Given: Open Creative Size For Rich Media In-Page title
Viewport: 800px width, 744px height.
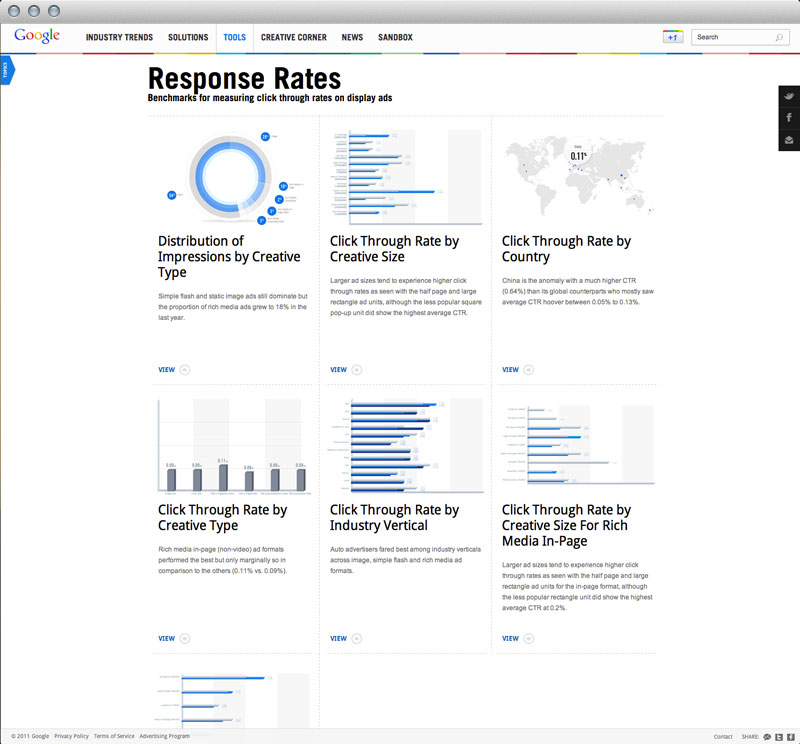Looking at the screenshot, I should pos(566,526).
